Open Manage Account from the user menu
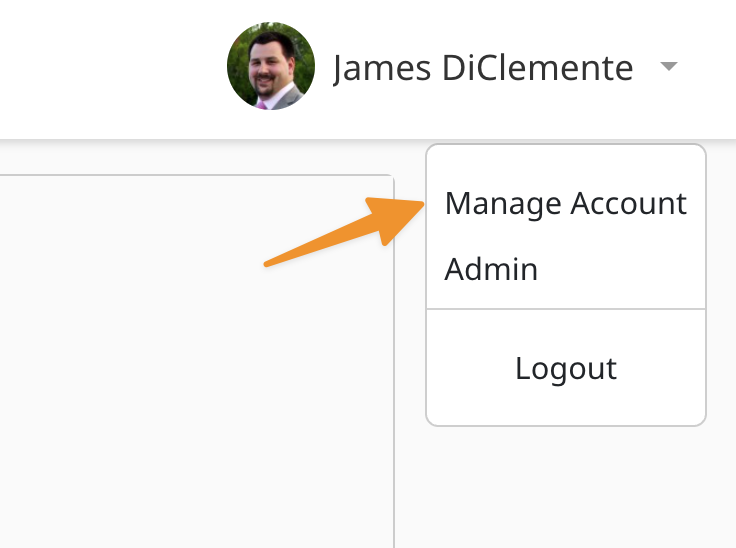The image size is (736, 548). click(x=565, y=204)
